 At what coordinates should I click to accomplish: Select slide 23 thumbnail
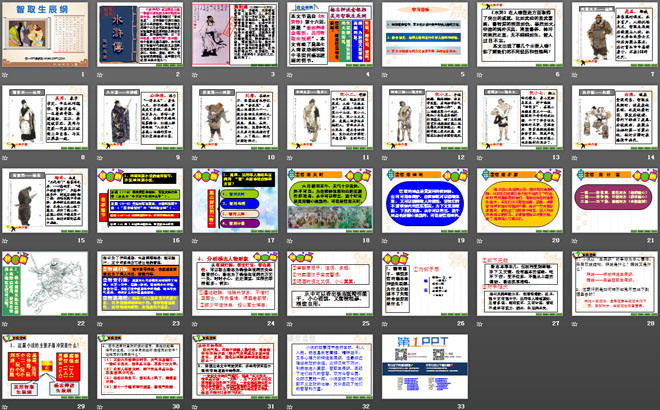click(140, 284)
